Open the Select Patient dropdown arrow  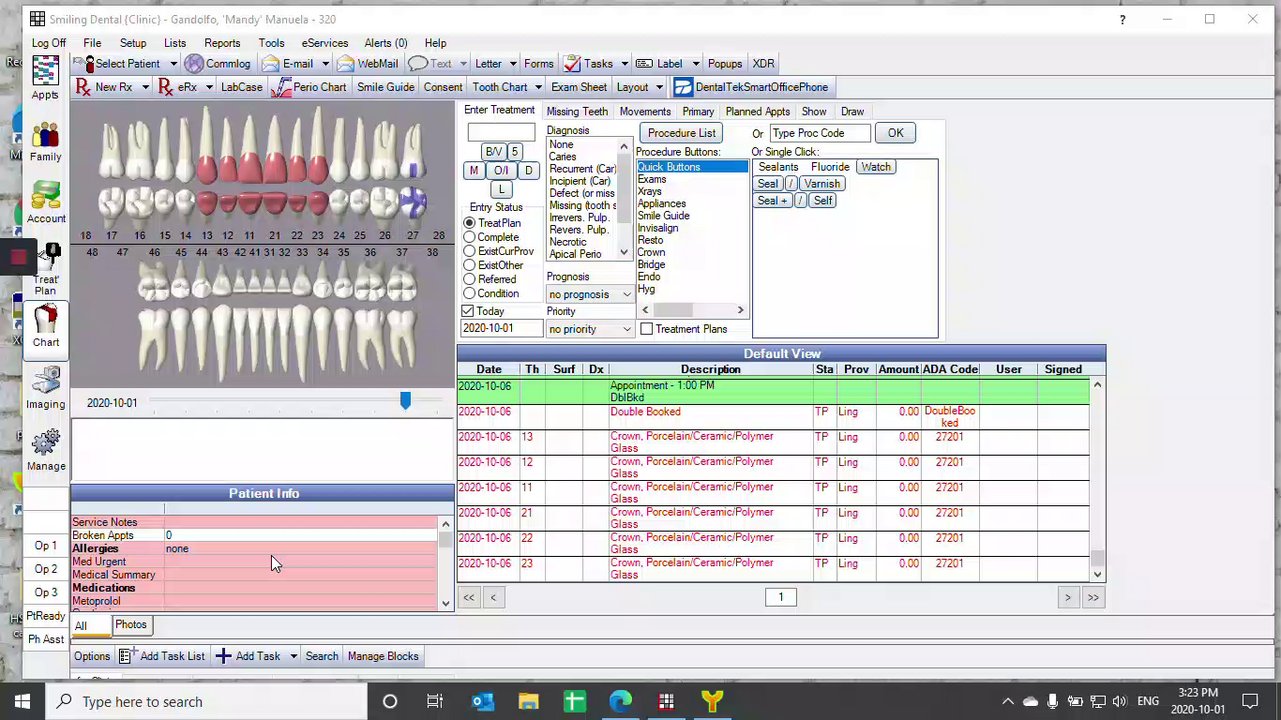coord(173,64)
